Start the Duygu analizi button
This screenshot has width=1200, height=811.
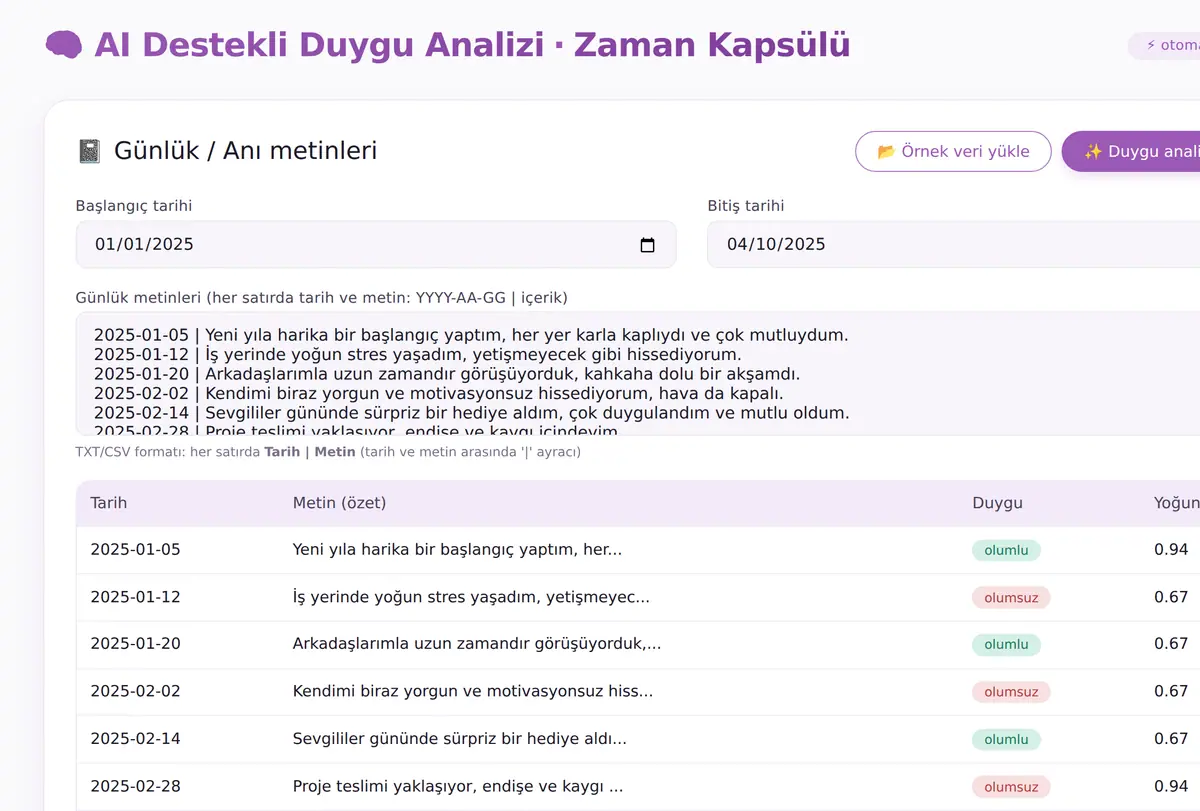tap(1131, 152)
